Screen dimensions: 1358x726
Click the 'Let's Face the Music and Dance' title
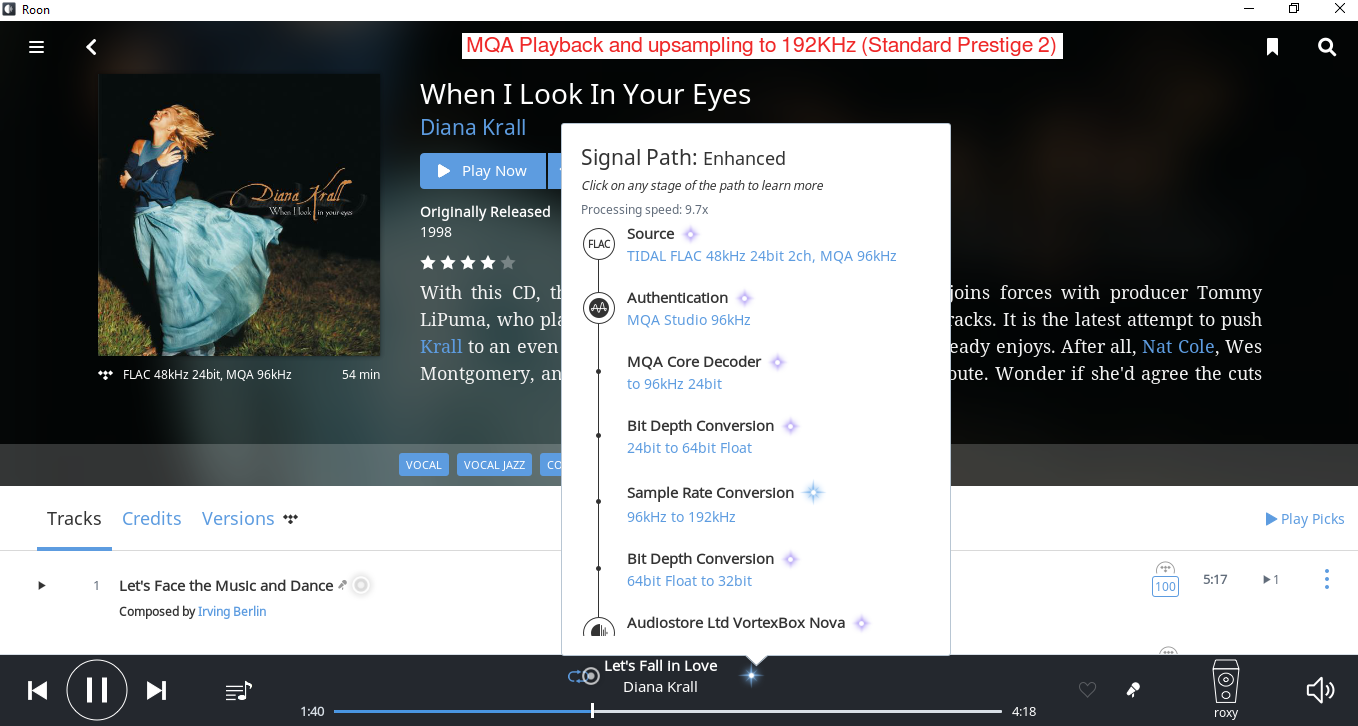click(x=226, y=586)
